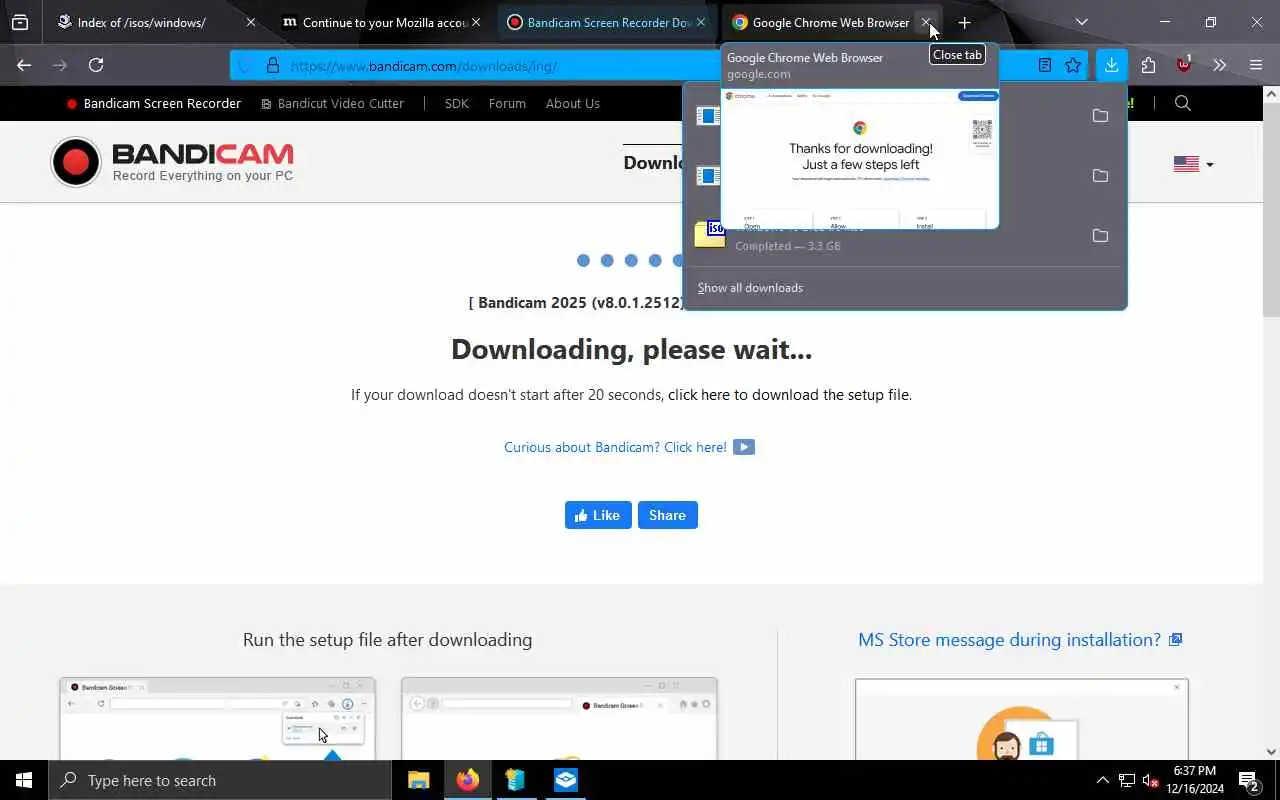Image resolution: width=1280 pixels, height=800 pixels.
Task: Click the taskbar search box
Action: click(x=220, y=780)
